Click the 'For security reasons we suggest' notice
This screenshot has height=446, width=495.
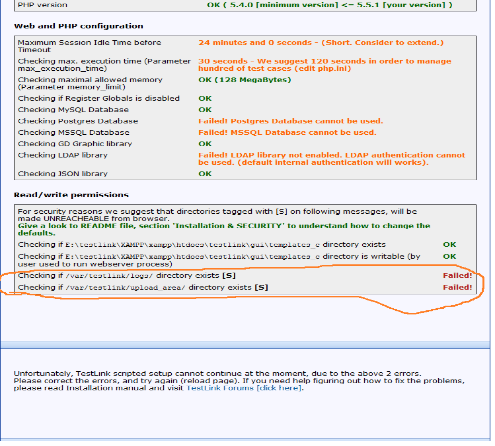pos(217,215)
